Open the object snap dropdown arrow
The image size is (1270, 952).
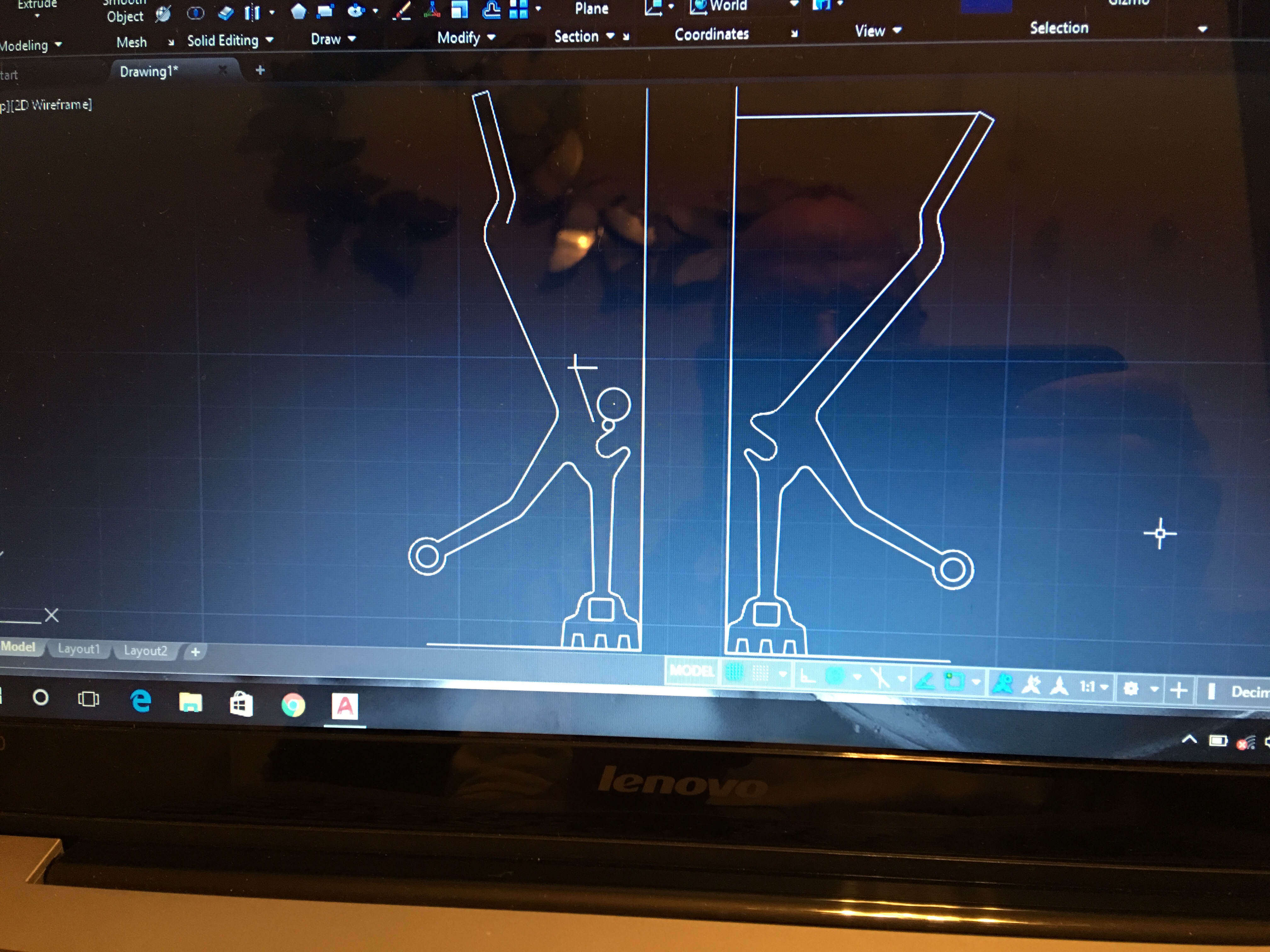coord(976,682)
